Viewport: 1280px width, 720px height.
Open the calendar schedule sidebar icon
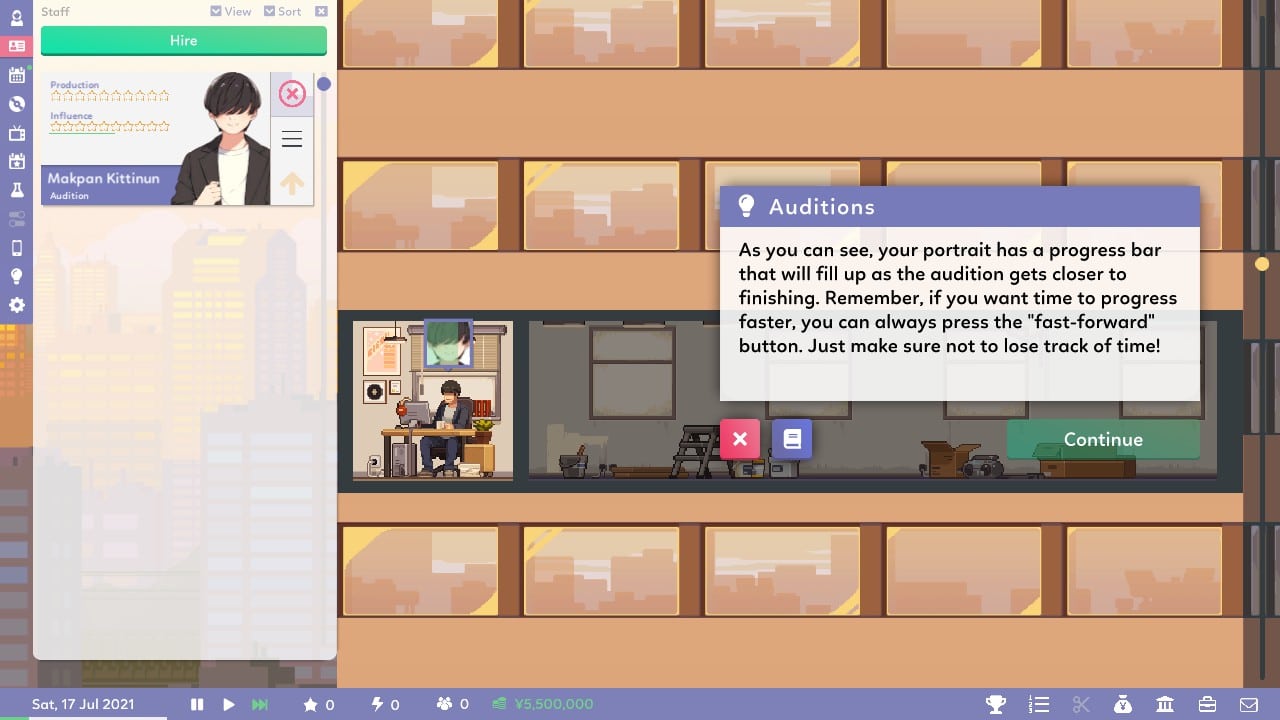point(16,75)
